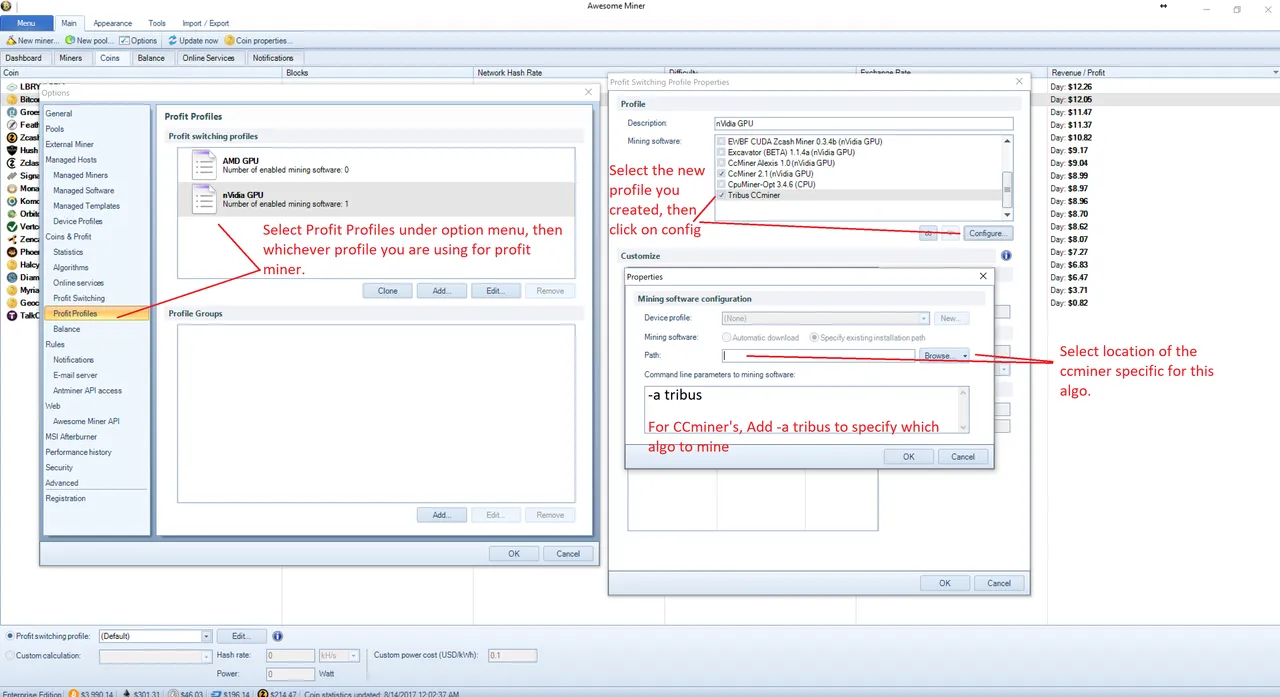Image resolution: width=1280 pixels, height=697 pixels.
Task: Select Specify existing installation path radio
Action: click(x=814, y=337)
